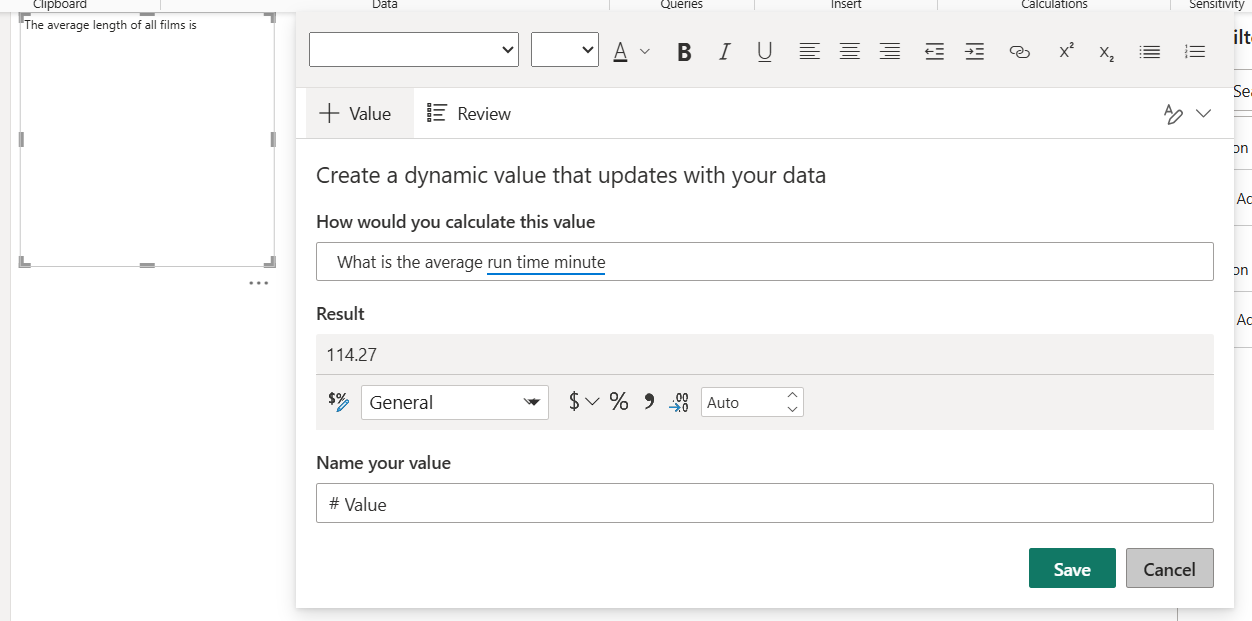Open the currency symbol dropdown

coord(584,402)
